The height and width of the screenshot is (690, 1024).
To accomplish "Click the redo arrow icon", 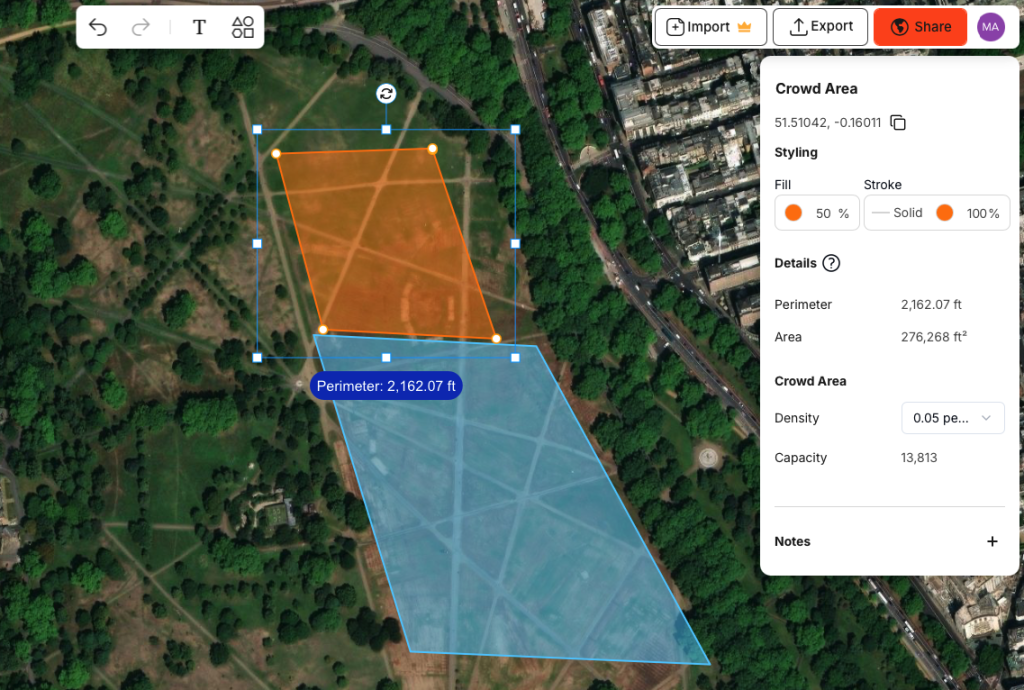I will [140, 27].
